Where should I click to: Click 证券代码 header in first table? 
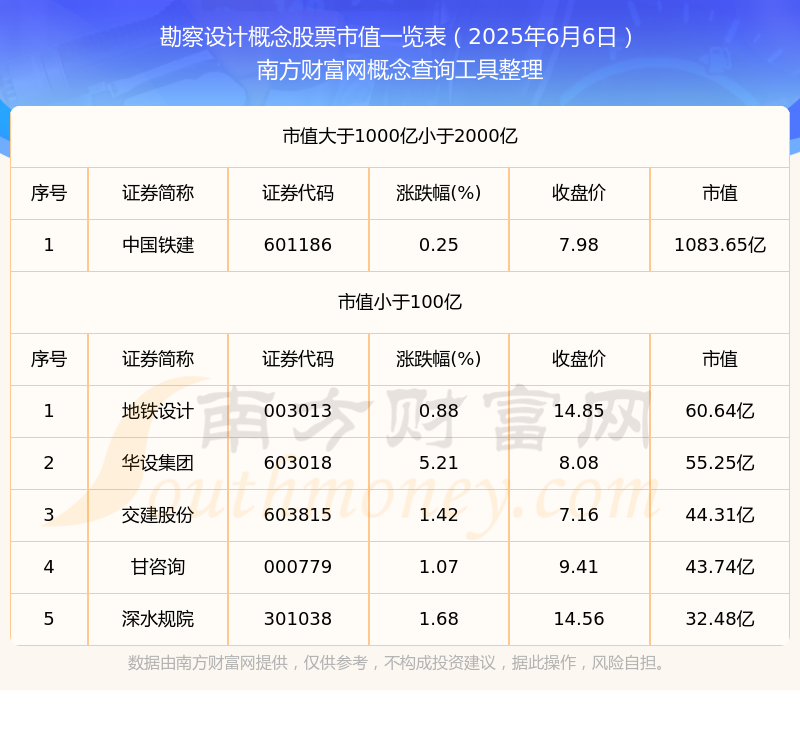pyautogui.click(x=298, y=193)
